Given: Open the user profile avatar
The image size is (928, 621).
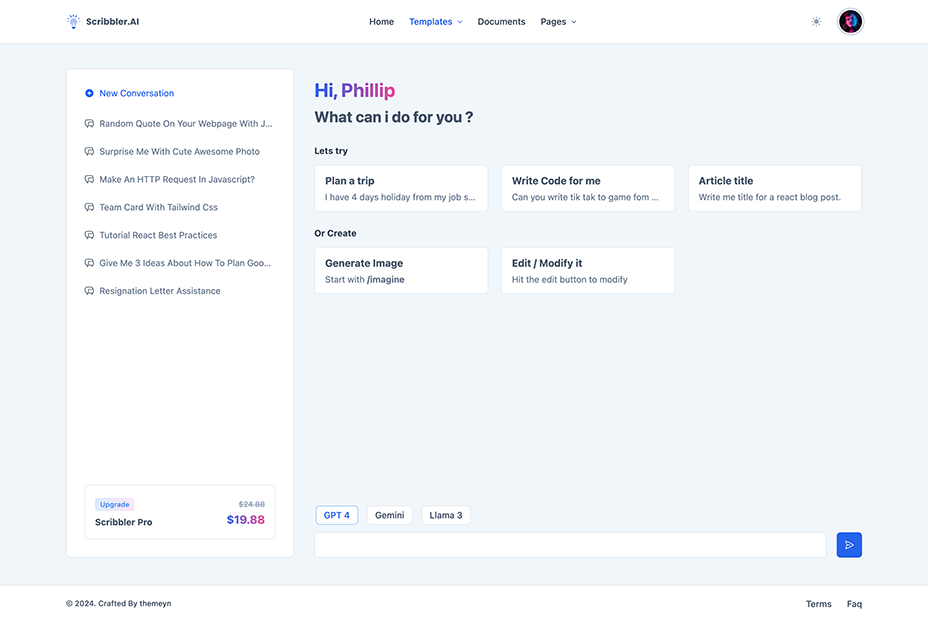Looking at the screenshot, I should tap(850, 22).
